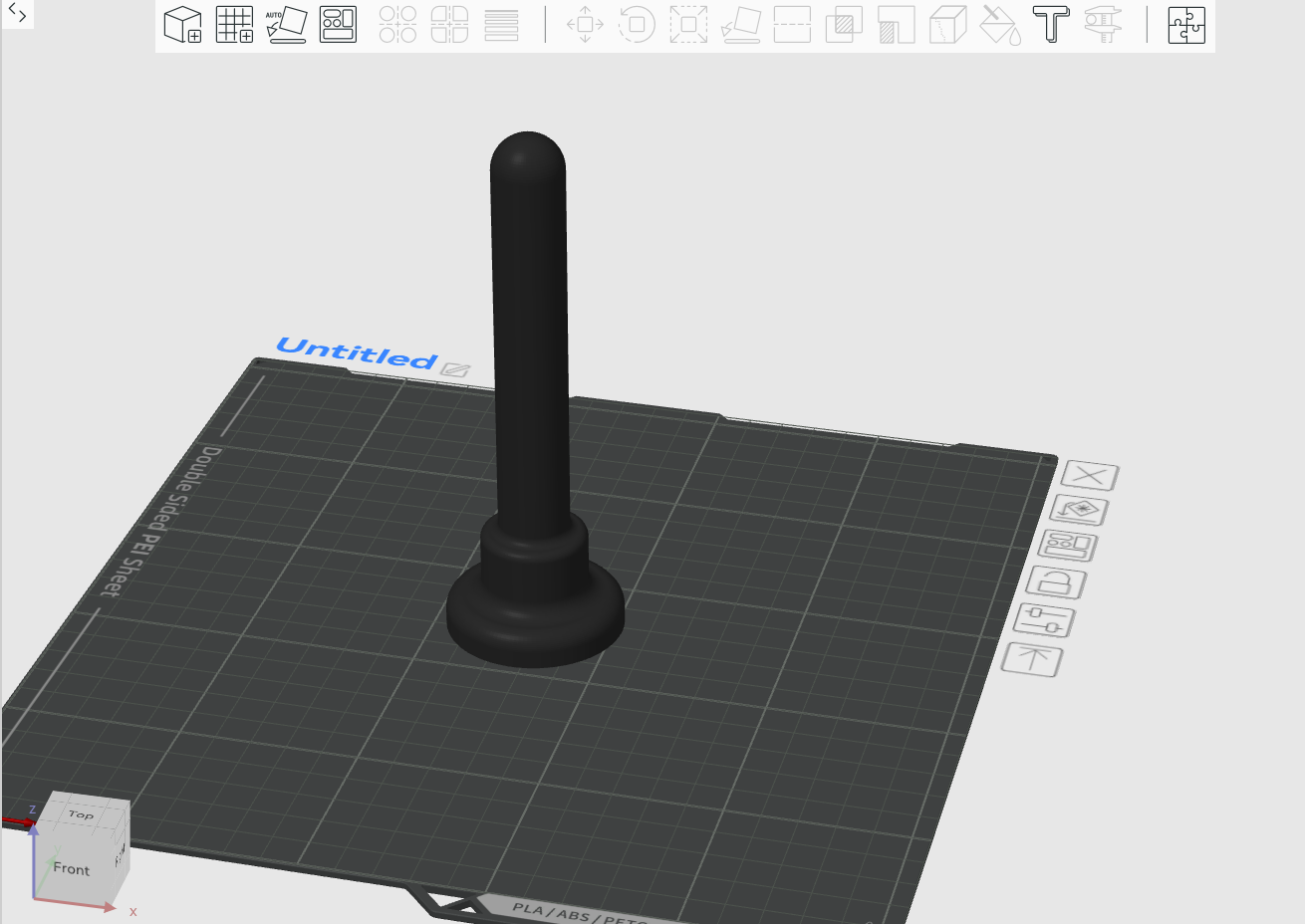
Task: Open the Measure caliper tool
Action: click(1103, 25)
